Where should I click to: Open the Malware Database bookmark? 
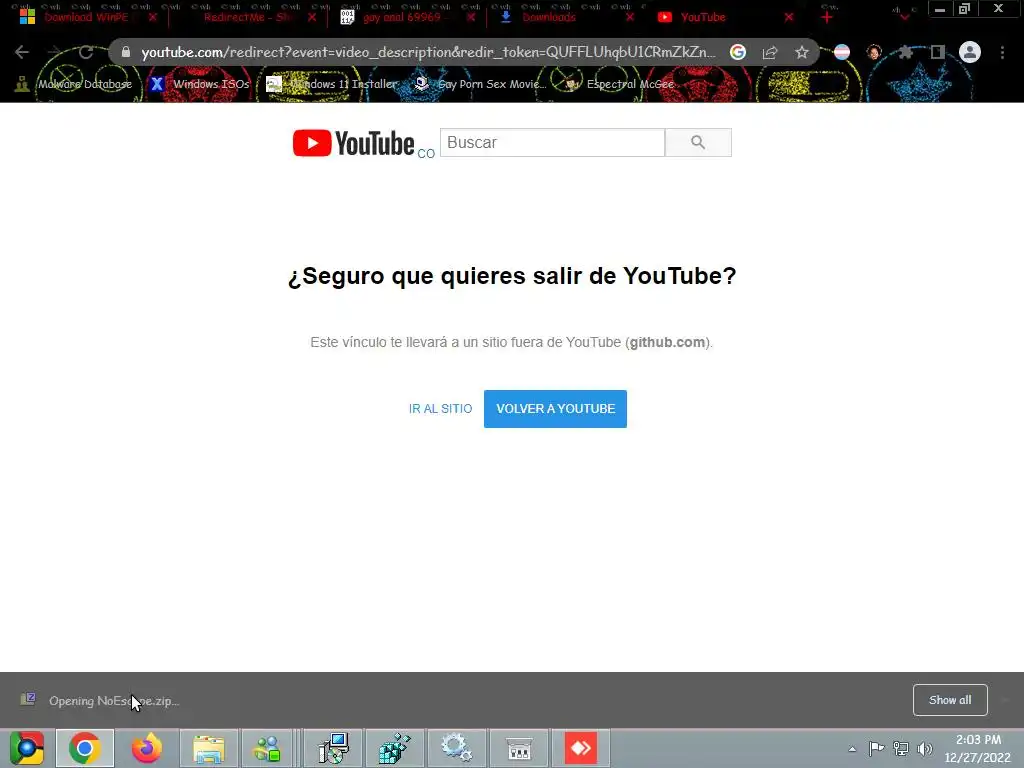click(74, 84)
